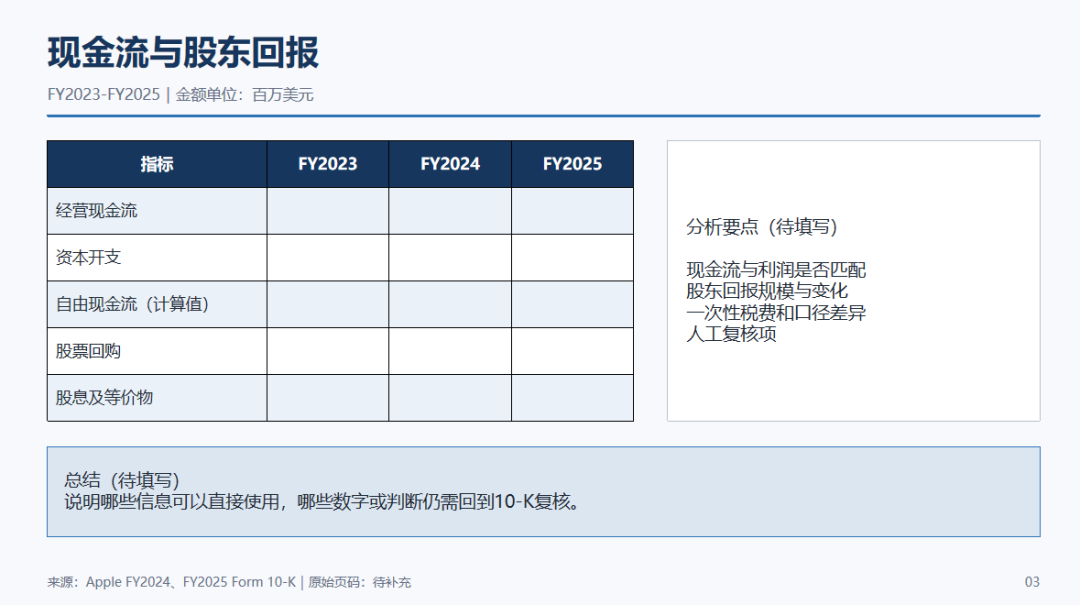
Task: Select the FY2024 column header
Action: [450, 164]
